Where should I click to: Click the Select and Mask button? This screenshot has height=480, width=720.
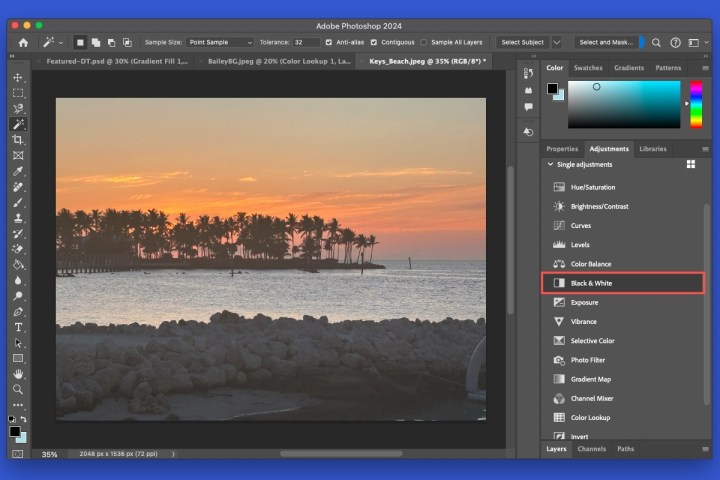[x=604, y=43]
